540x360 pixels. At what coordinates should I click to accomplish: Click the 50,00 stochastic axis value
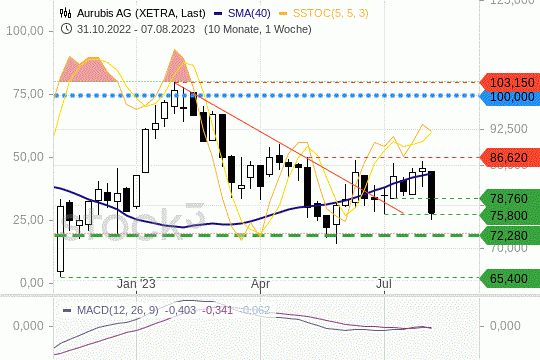click(x=29, y=157)
